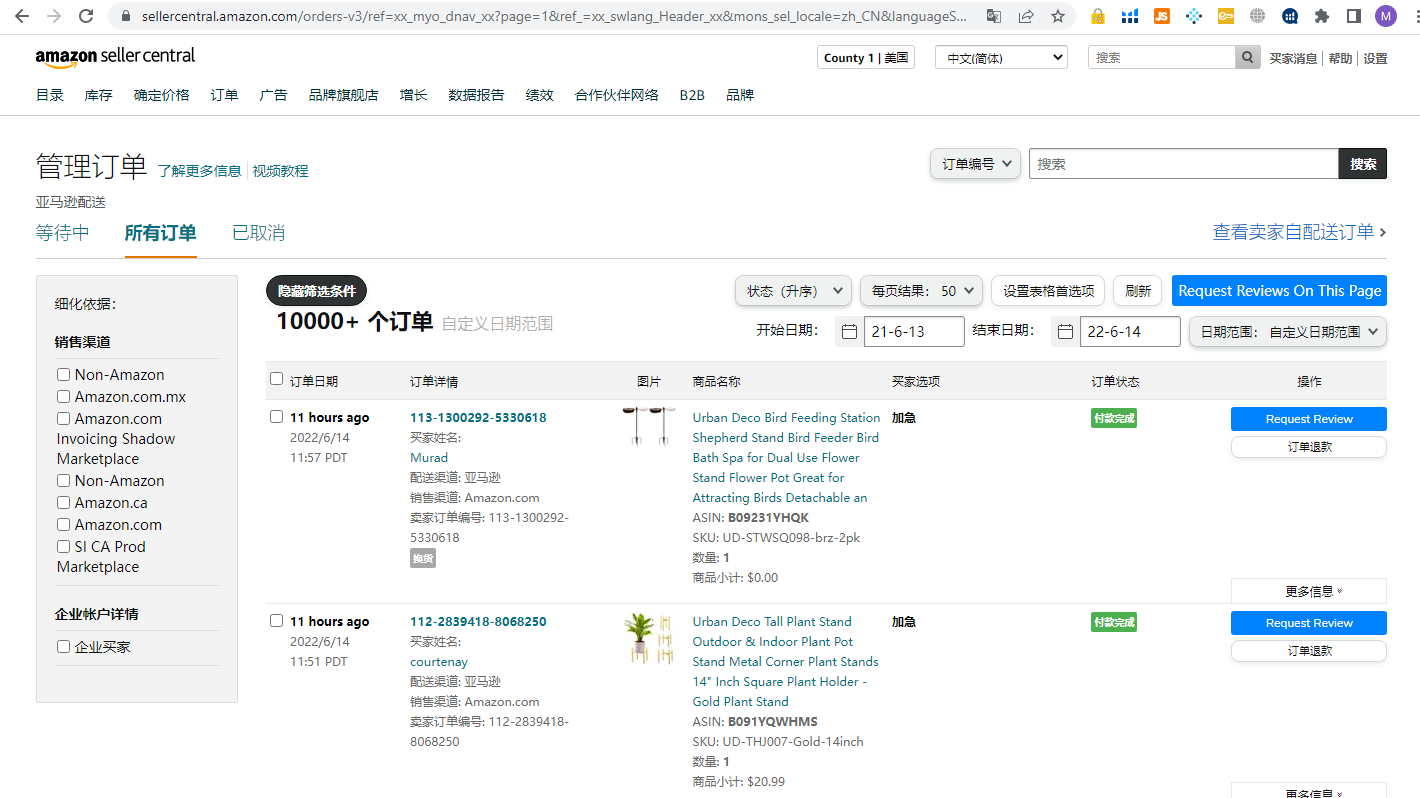Tick Amazon.com Invoicing Shadow Marketplace checkbox
Viewport: 1420px width, 798px height.
pos(64,419)
